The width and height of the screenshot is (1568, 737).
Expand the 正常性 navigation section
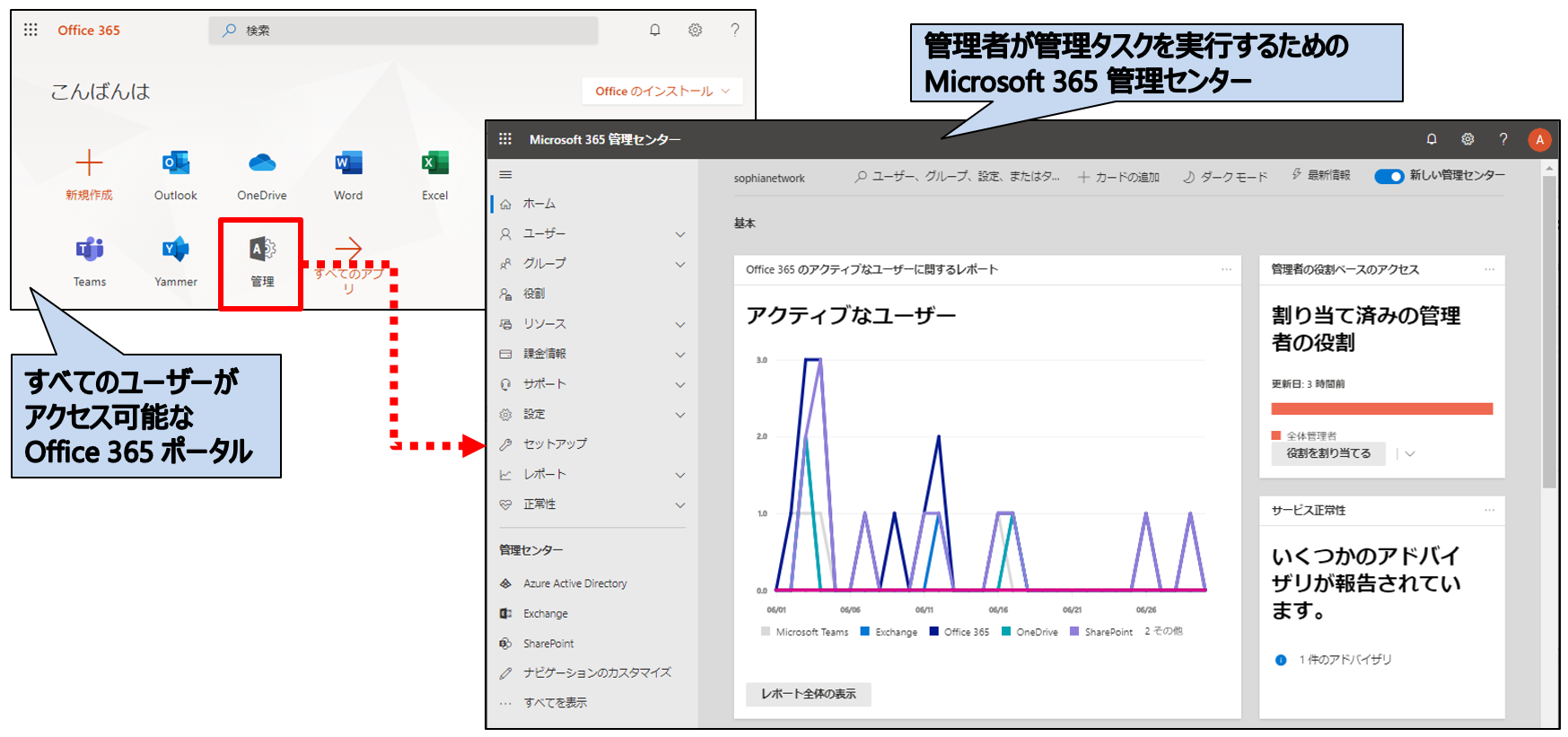pyautogui.click(x=680, y=504)
